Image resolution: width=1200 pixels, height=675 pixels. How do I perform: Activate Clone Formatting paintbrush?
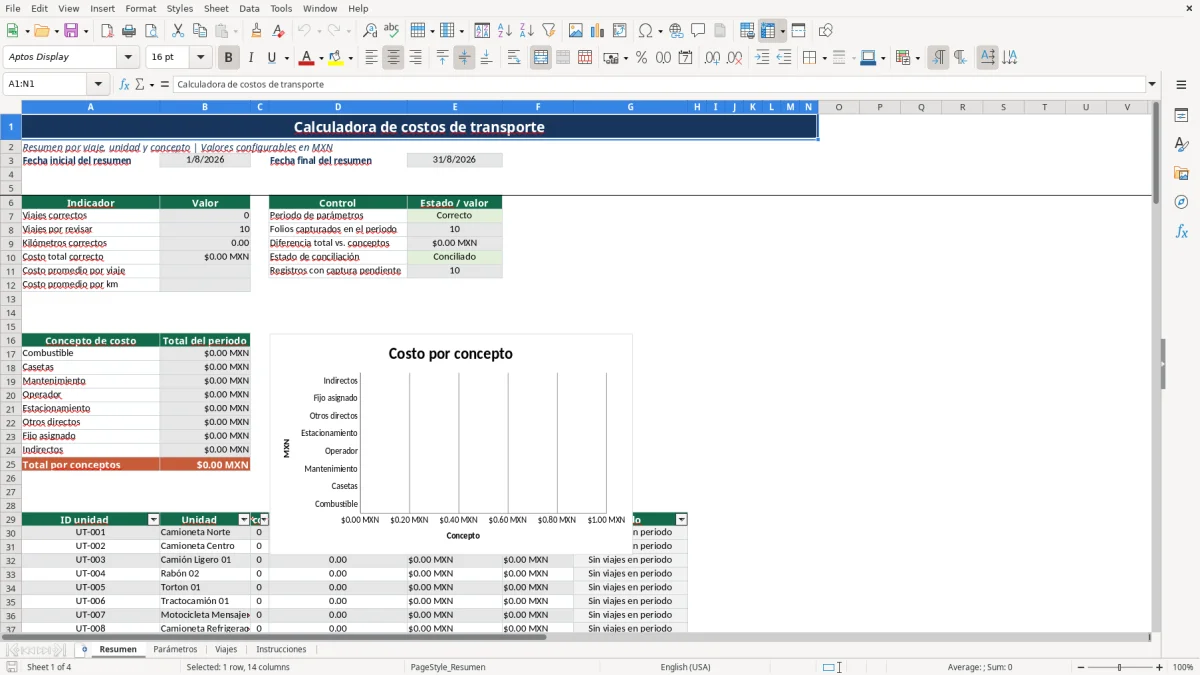click(x=256, y=31)
